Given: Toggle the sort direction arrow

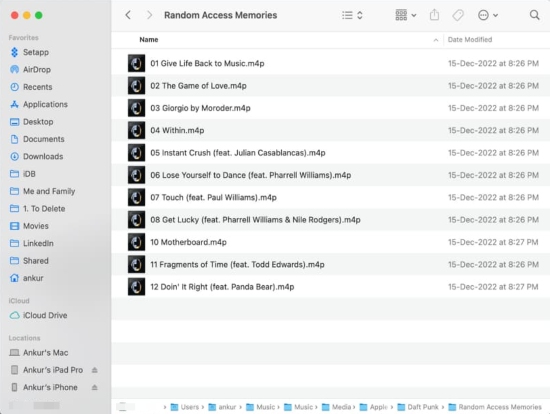Looking at the screenshot, I should pyautogui.click(x=436, y=40).
